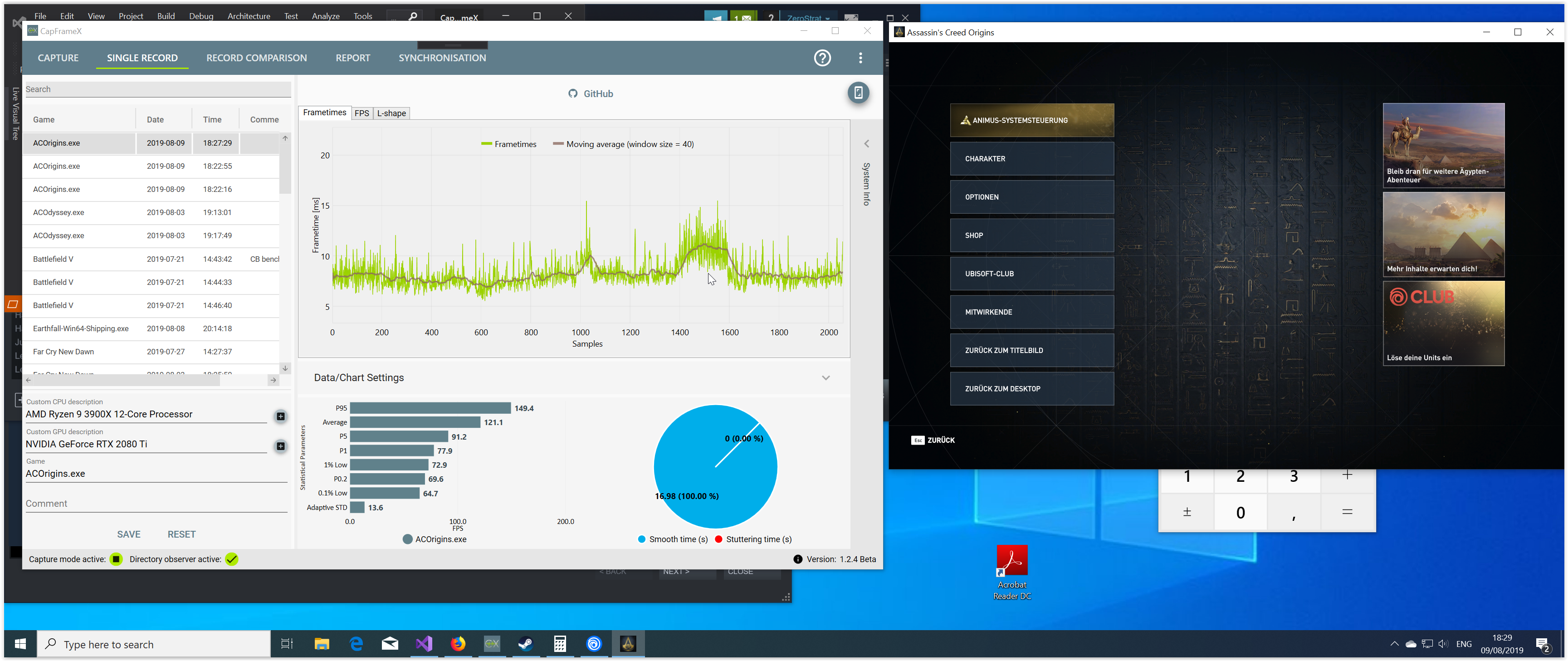Select the L-shape chart tab
The width and height of the screenshot is (1568, 661).
click(x=391, y=113)
